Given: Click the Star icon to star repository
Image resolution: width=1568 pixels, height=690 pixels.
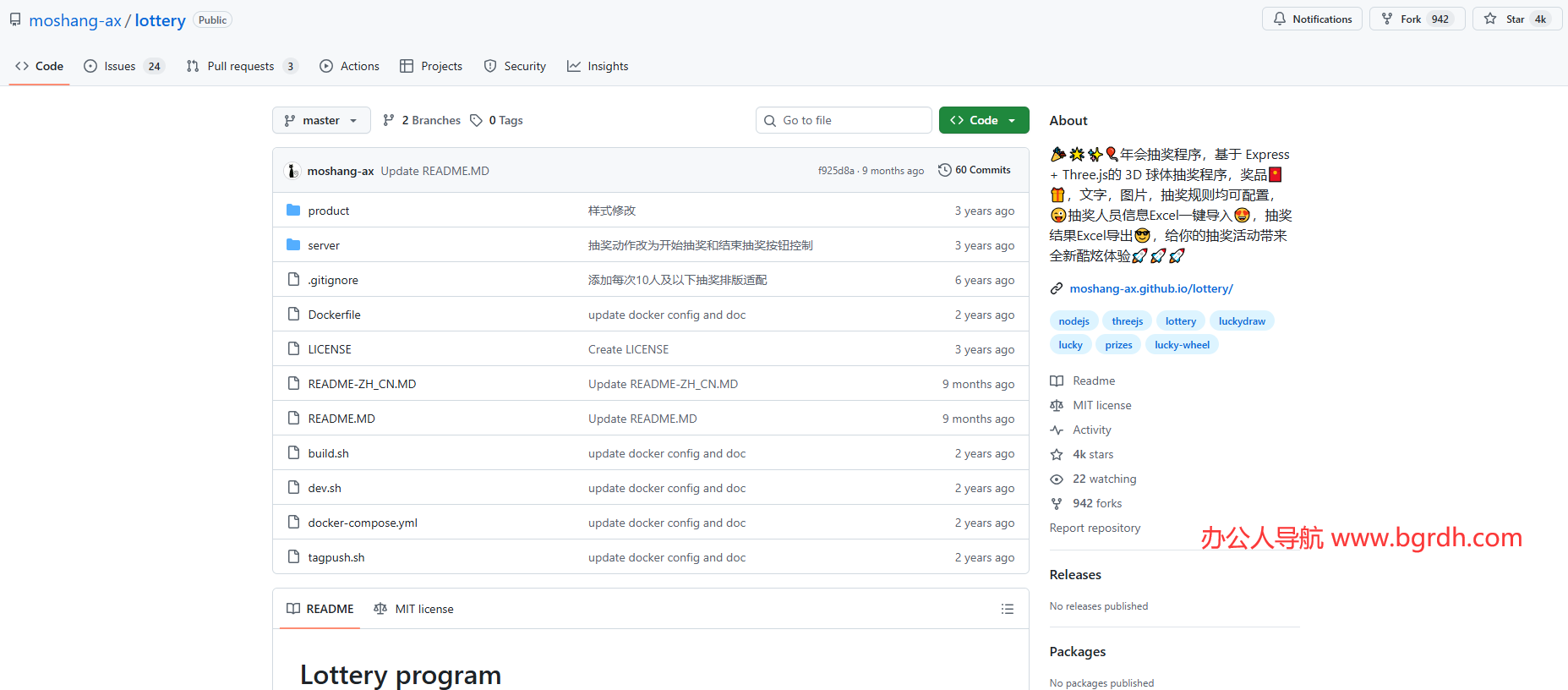Looking at the screenshot, I should point(1490,19).
